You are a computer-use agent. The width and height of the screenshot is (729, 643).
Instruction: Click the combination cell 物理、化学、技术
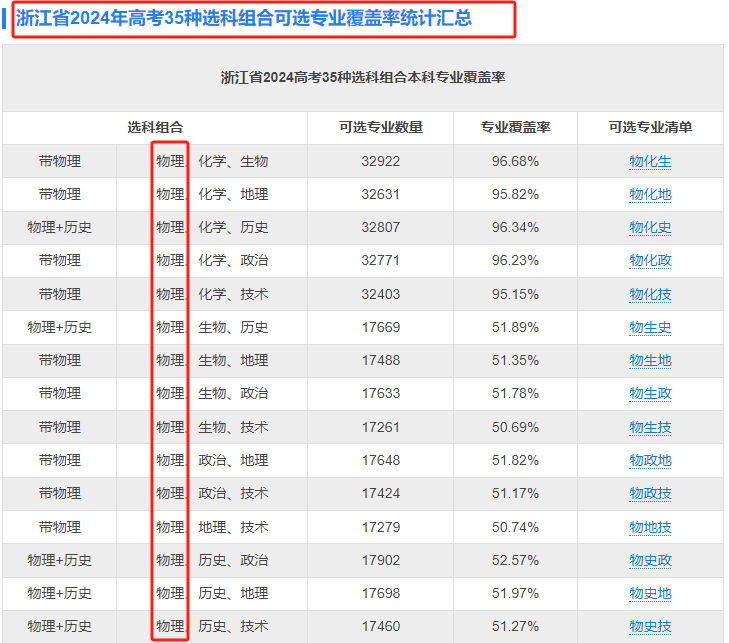coord(212,294)
